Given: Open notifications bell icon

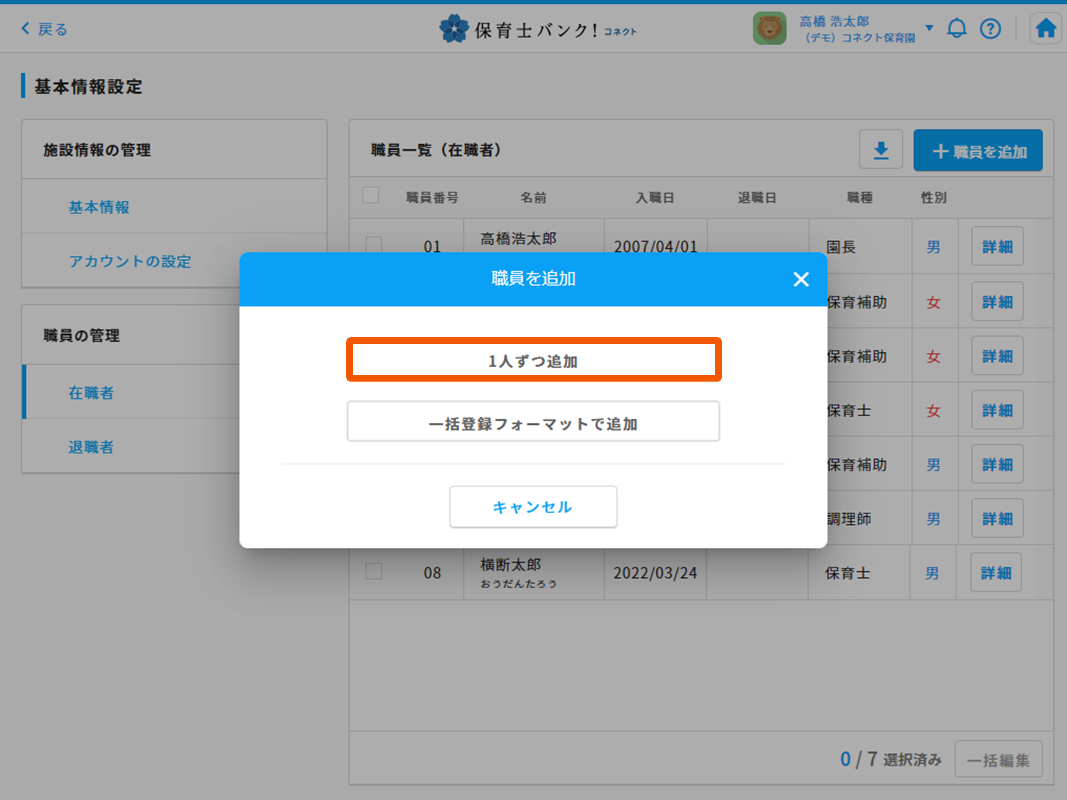Looking at the screenshot, I should pyautogui.click(x=957, y=29).
